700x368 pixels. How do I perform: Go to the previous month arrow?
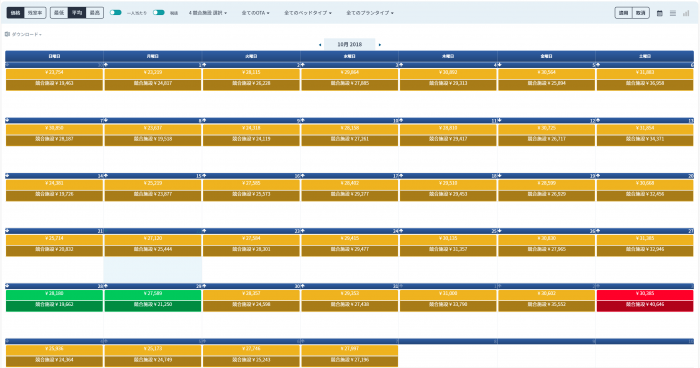[x=320, y=45]
